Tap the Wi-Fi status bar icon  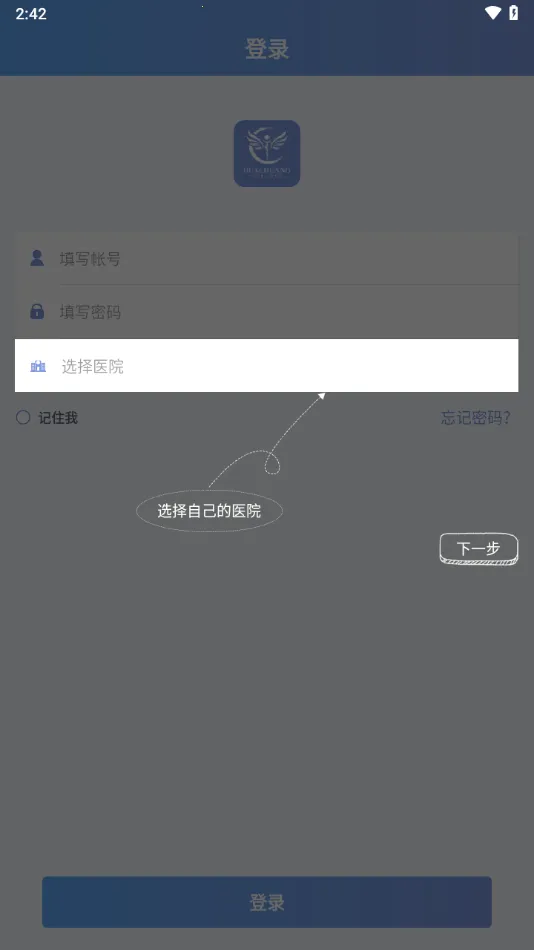[x=493, y=13]
